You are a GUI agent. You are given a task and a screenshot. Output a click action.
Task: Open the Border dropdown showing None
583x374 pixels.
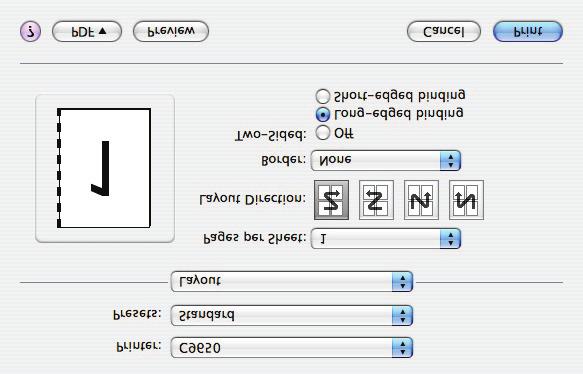[x=386, y=161]
